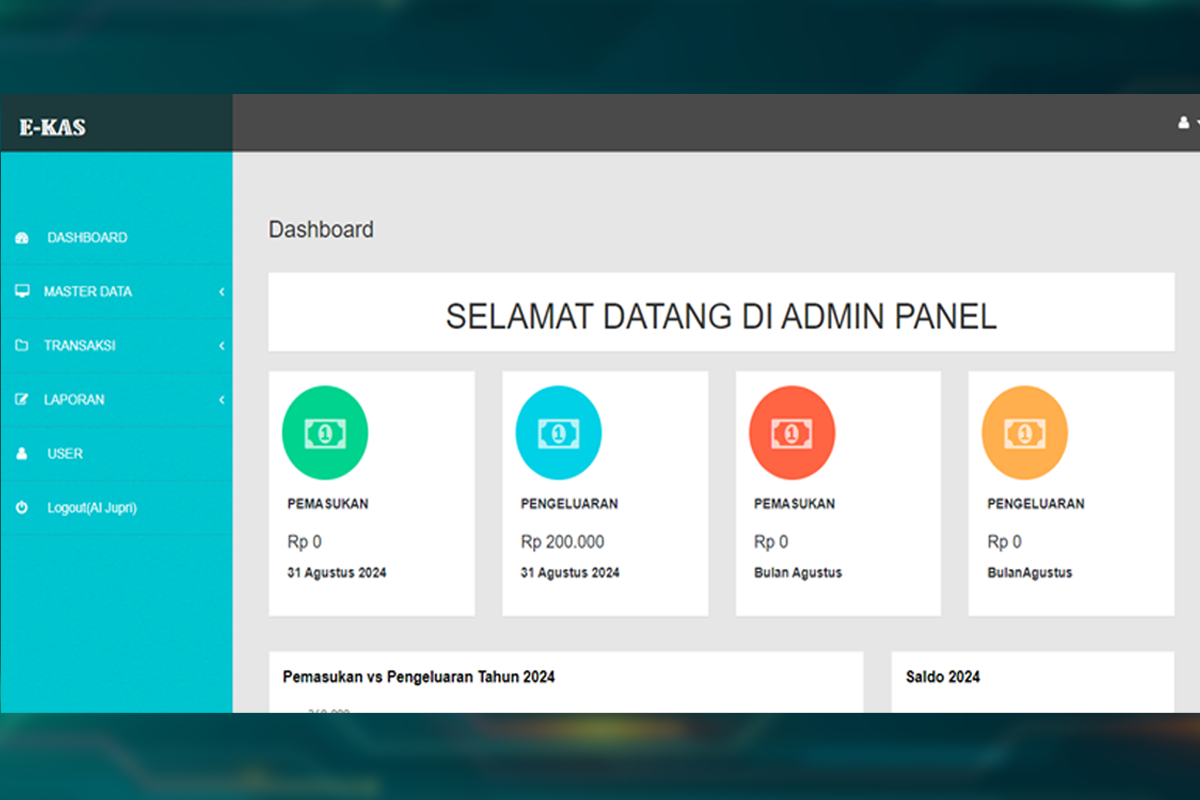
Task: Expand the Master Data submenu chevron
Action: coord(221,292)
